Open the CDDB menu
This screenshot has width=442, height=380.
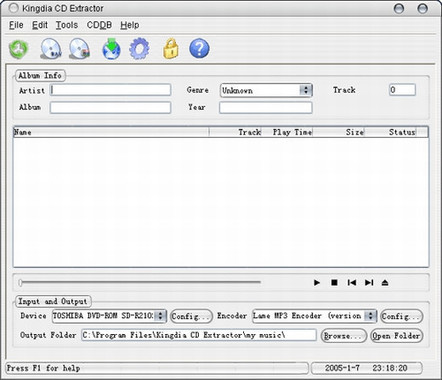click(99, 25)
